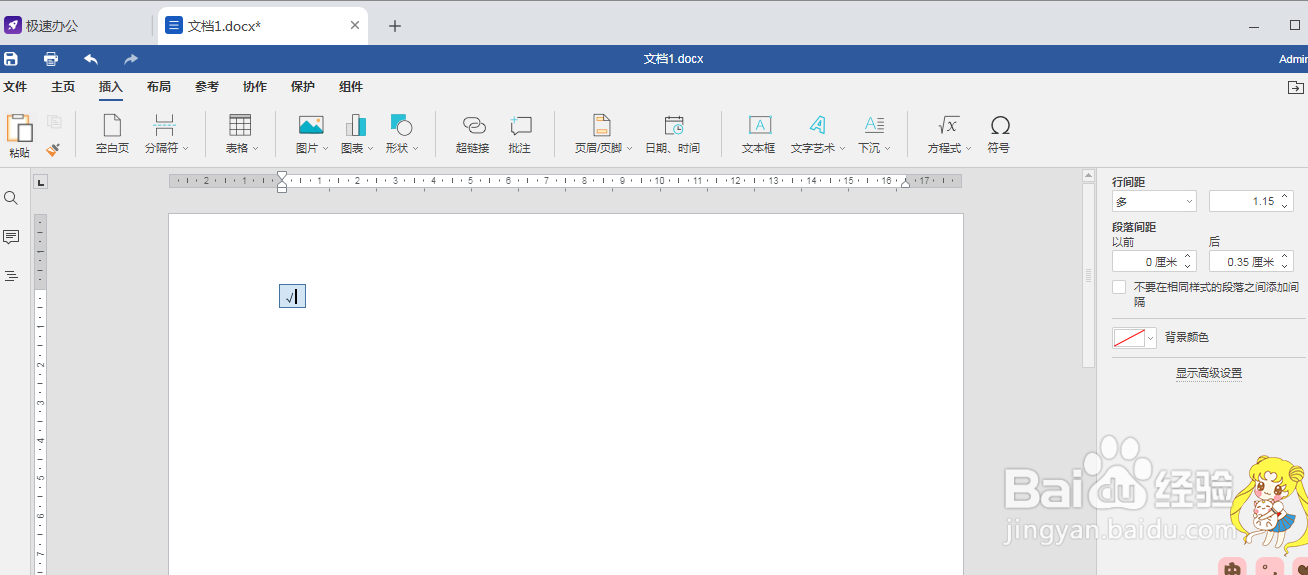1308x575 pixels.
Task: Switch to the 协作 tab
Action: point(254,87)
